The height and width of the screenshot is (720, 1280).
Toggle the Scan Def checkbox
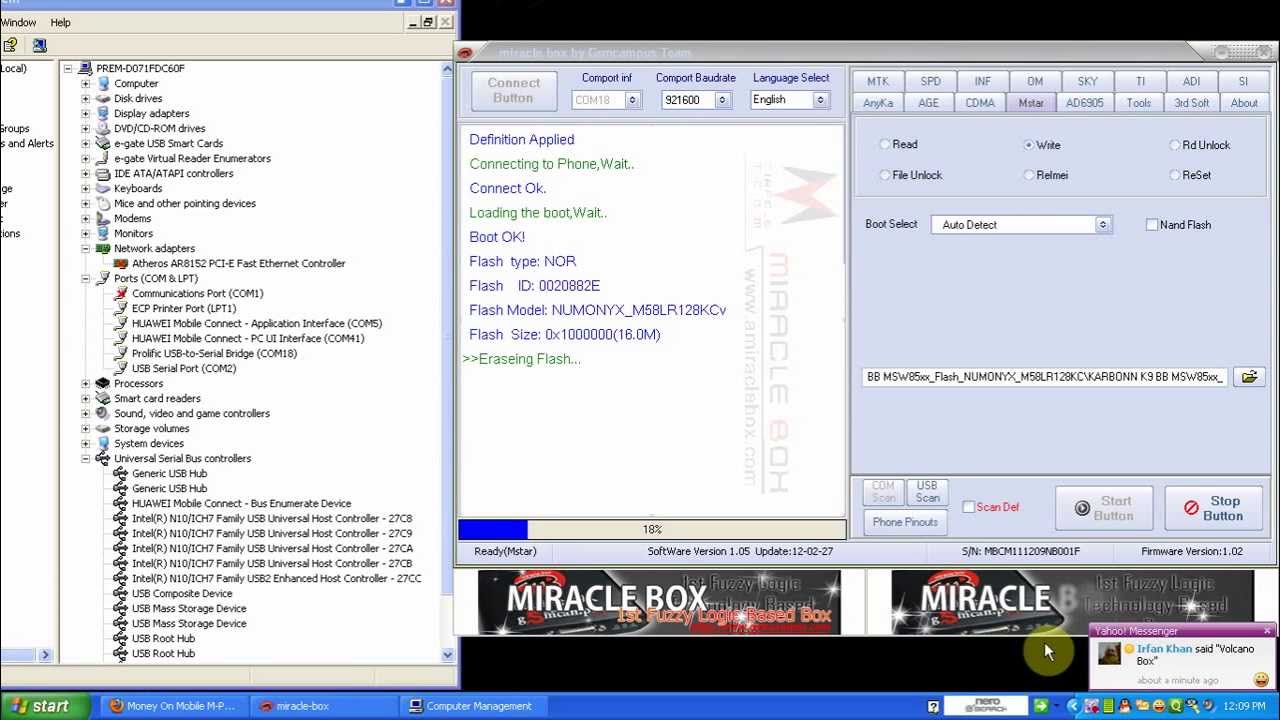969,507
